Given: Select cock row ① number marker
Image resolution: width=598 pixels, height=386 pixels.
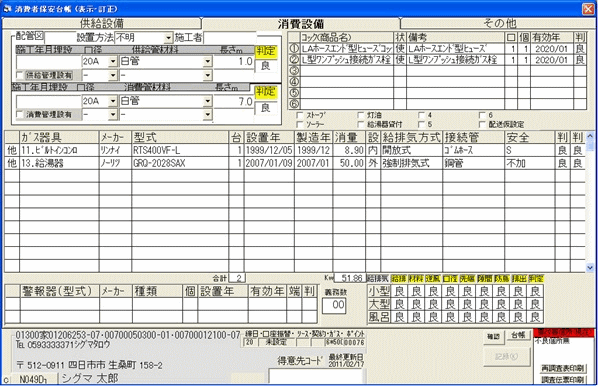Looking at the screenshot, I should 294,48.
